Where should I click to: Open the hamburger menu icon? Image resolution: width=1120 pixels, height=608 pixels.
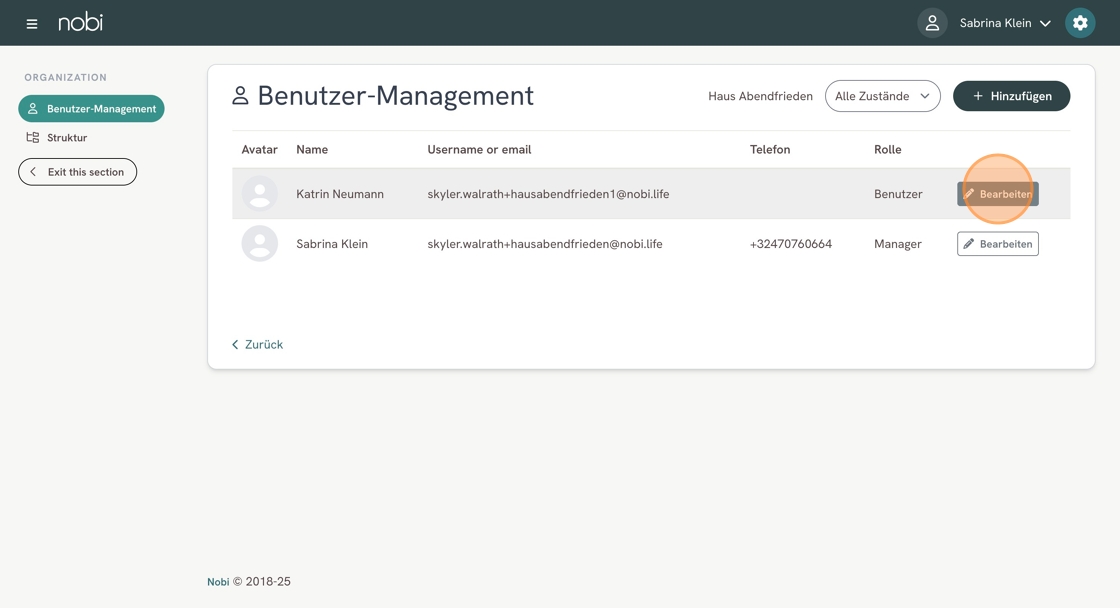[32, 23]
